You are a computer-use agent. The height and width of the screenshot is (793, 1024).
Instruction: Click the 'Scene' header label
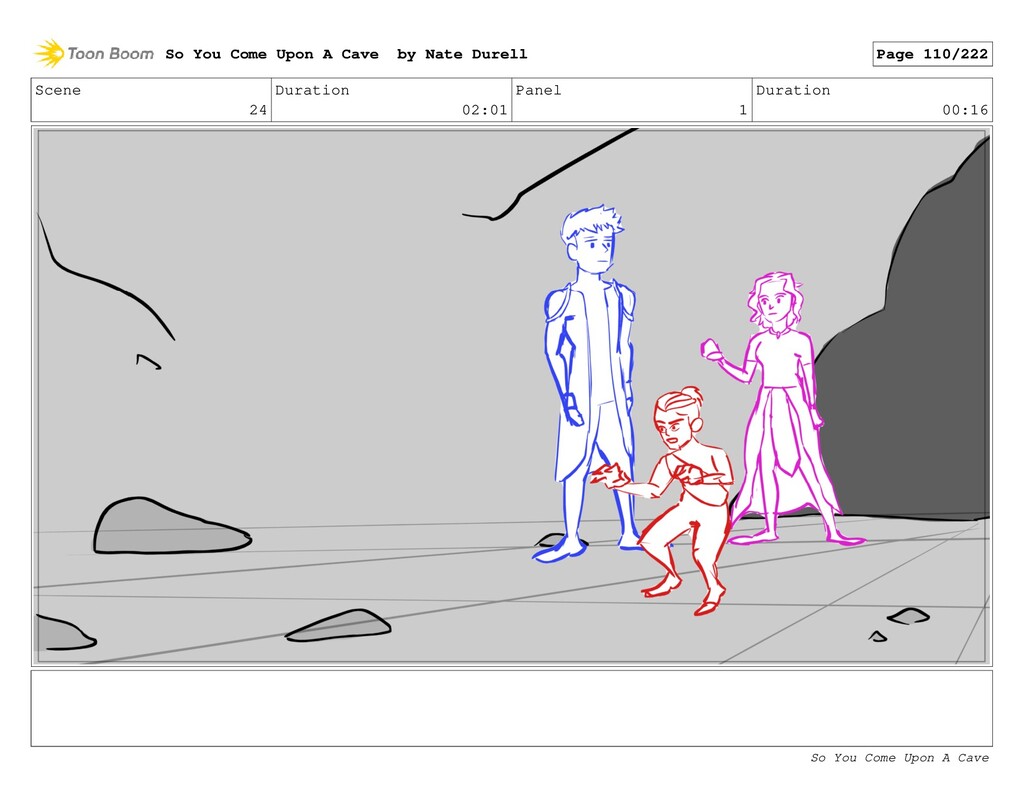tap(58, 90)
